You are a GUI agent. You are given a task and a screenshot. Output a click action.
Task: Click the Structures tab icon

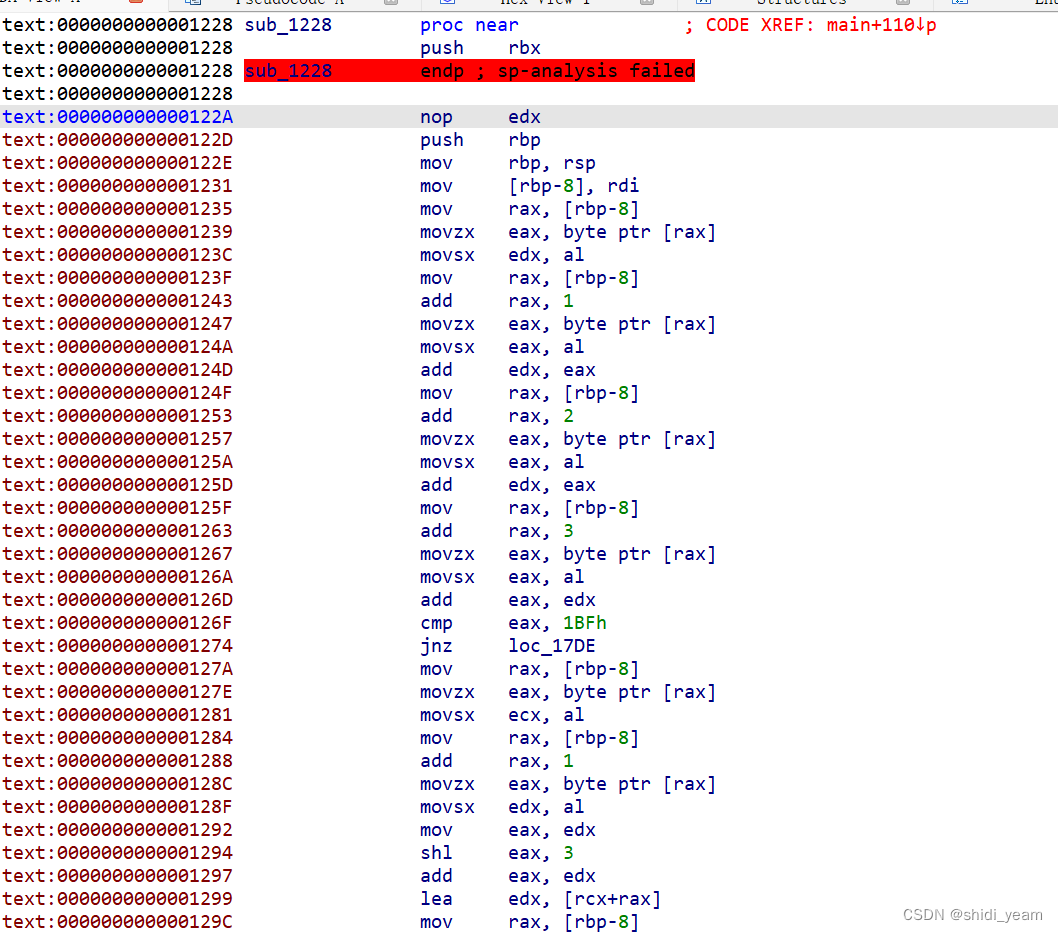703,4
